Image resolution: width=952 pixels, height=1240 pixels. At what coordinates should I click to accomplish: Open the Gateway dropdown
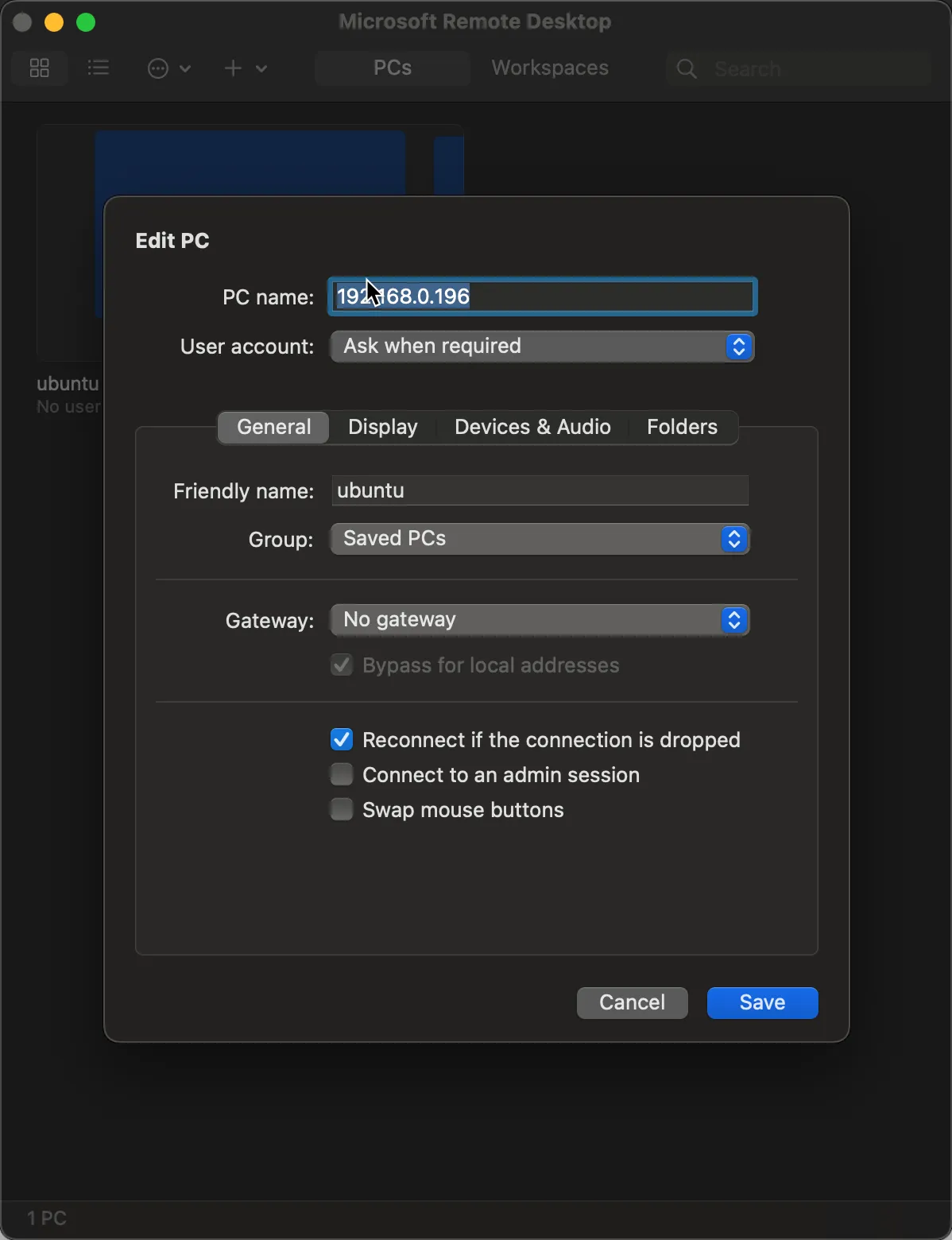pyautogui.click(x=540, y=620)
